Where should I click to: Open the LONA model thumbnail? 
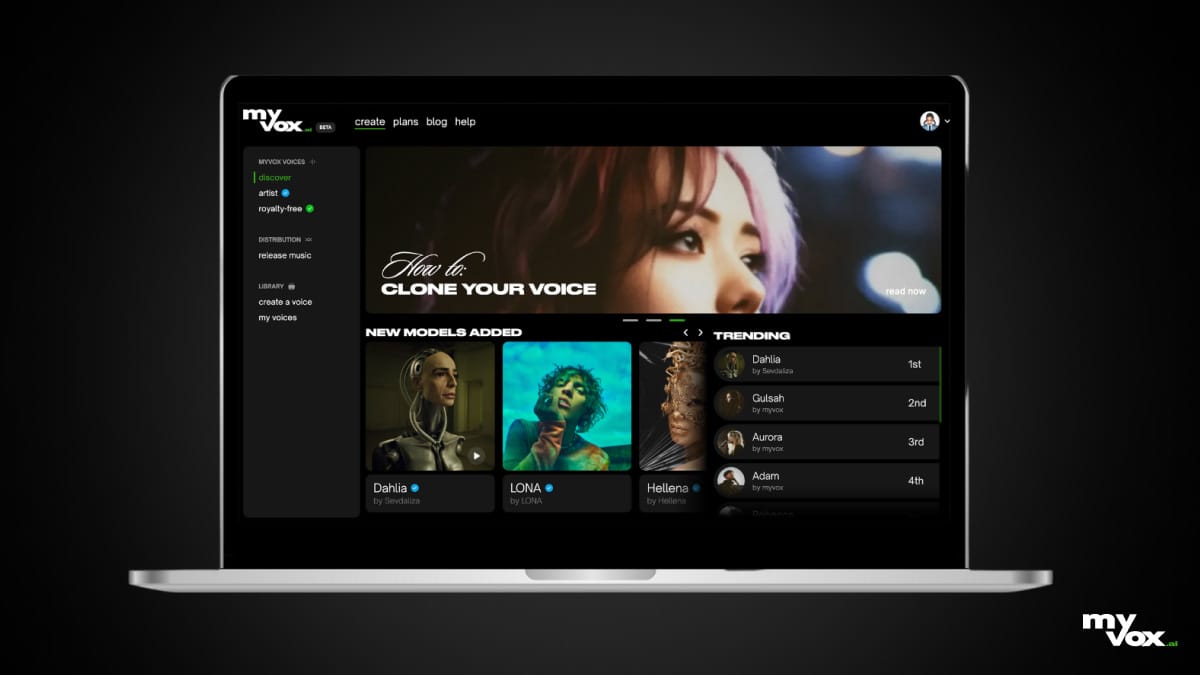(x=567, y=406)
